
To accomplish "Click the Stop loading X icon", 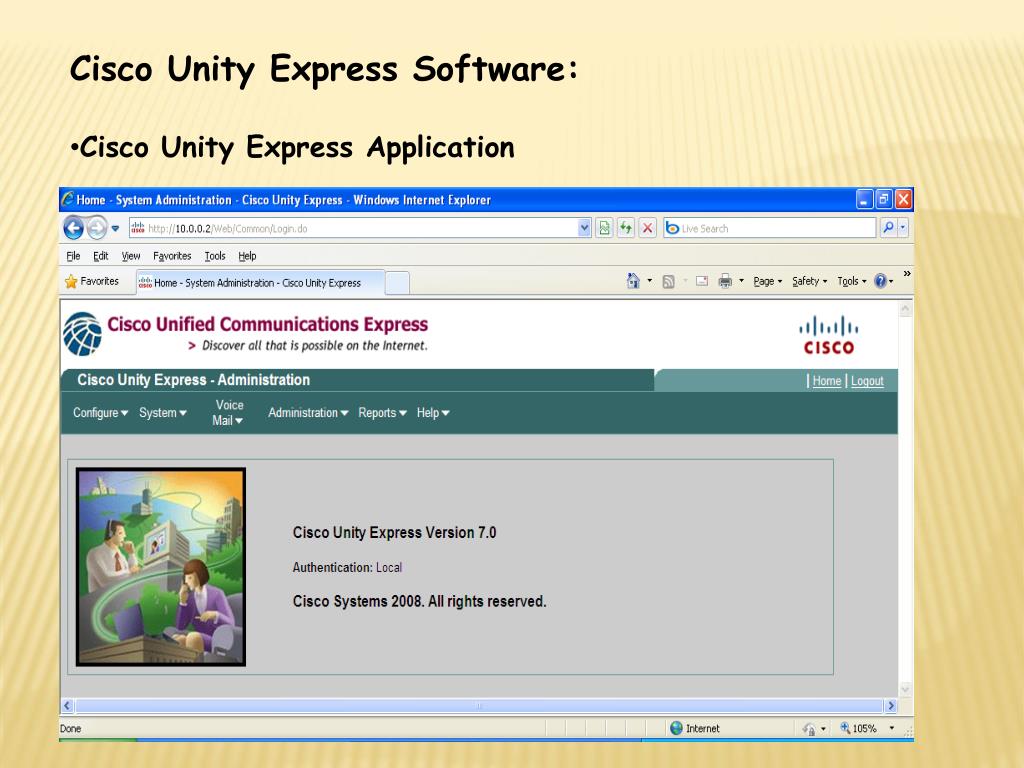I will point(647,228).
